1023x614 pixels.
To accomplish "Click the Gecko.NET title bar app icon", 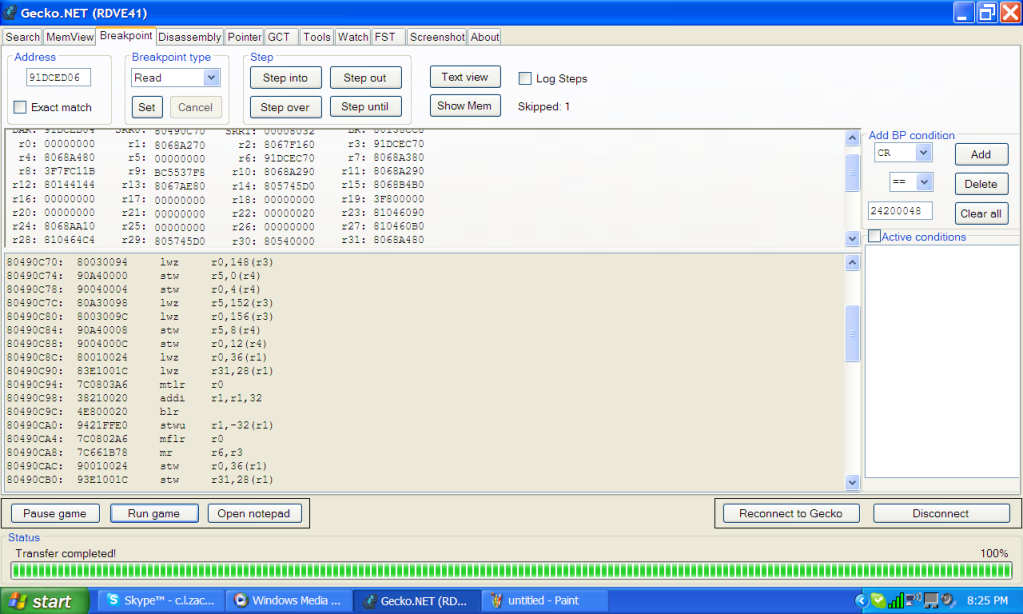I will 10,12.
